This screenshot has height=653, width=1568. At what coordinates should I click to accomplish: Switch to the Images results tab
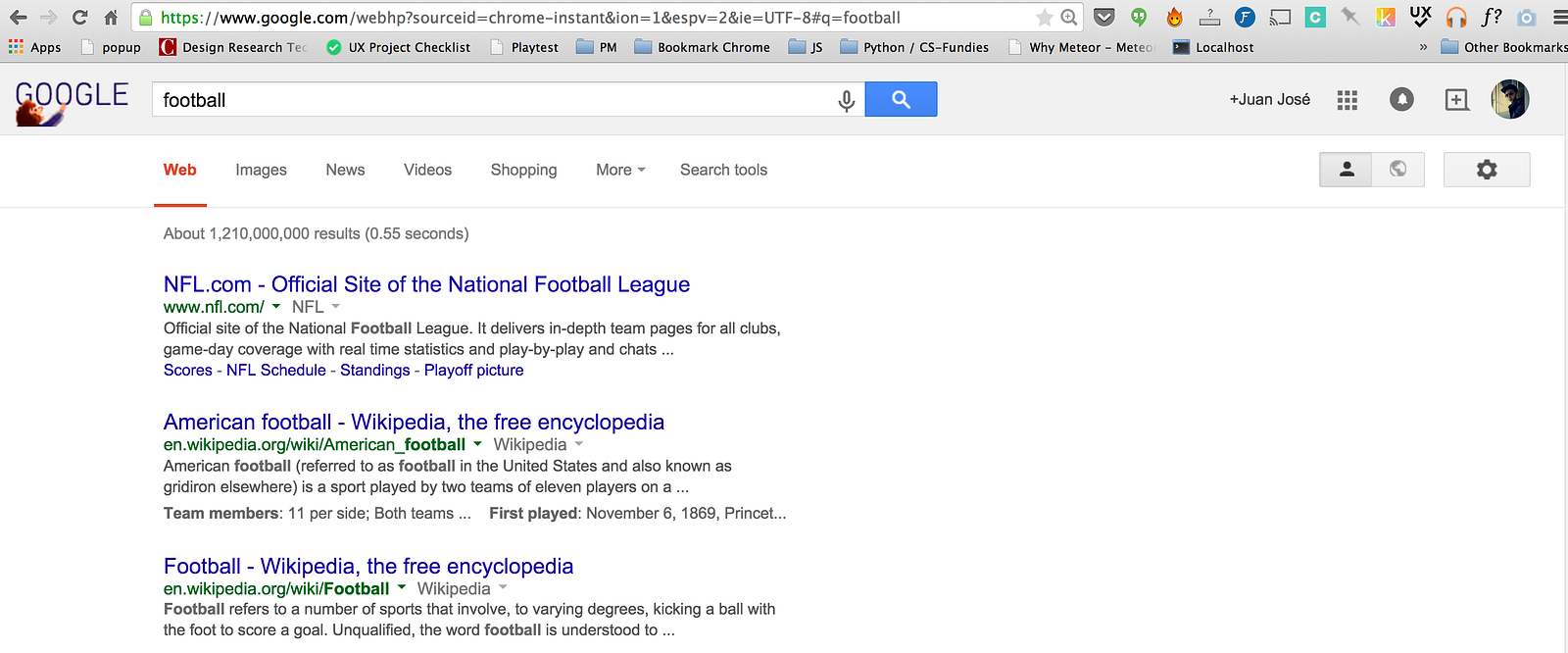261,170
